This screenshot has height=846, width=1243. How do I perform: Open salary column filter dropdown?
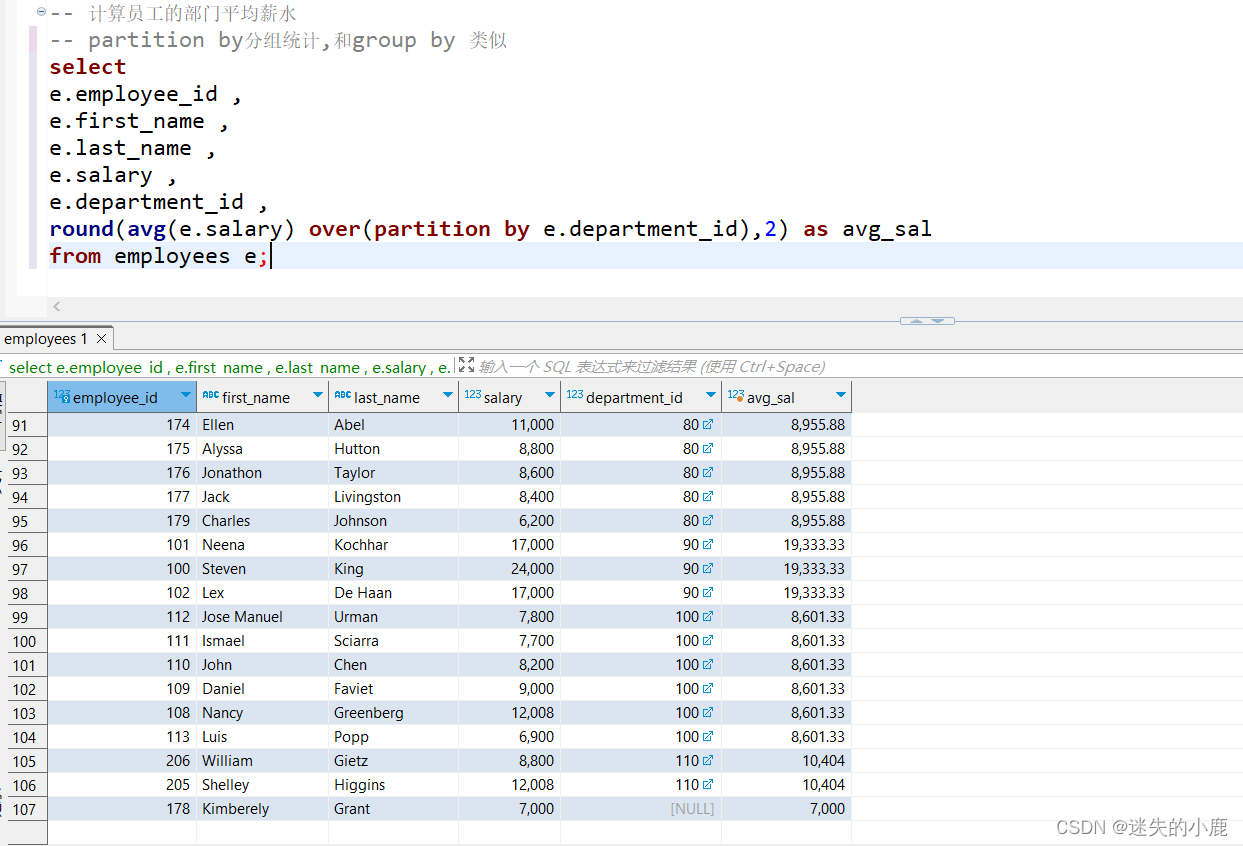(550, 396)
